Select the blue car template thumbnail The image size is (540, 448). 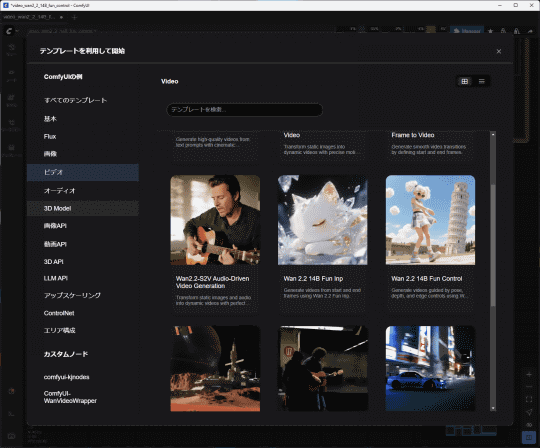430,368
